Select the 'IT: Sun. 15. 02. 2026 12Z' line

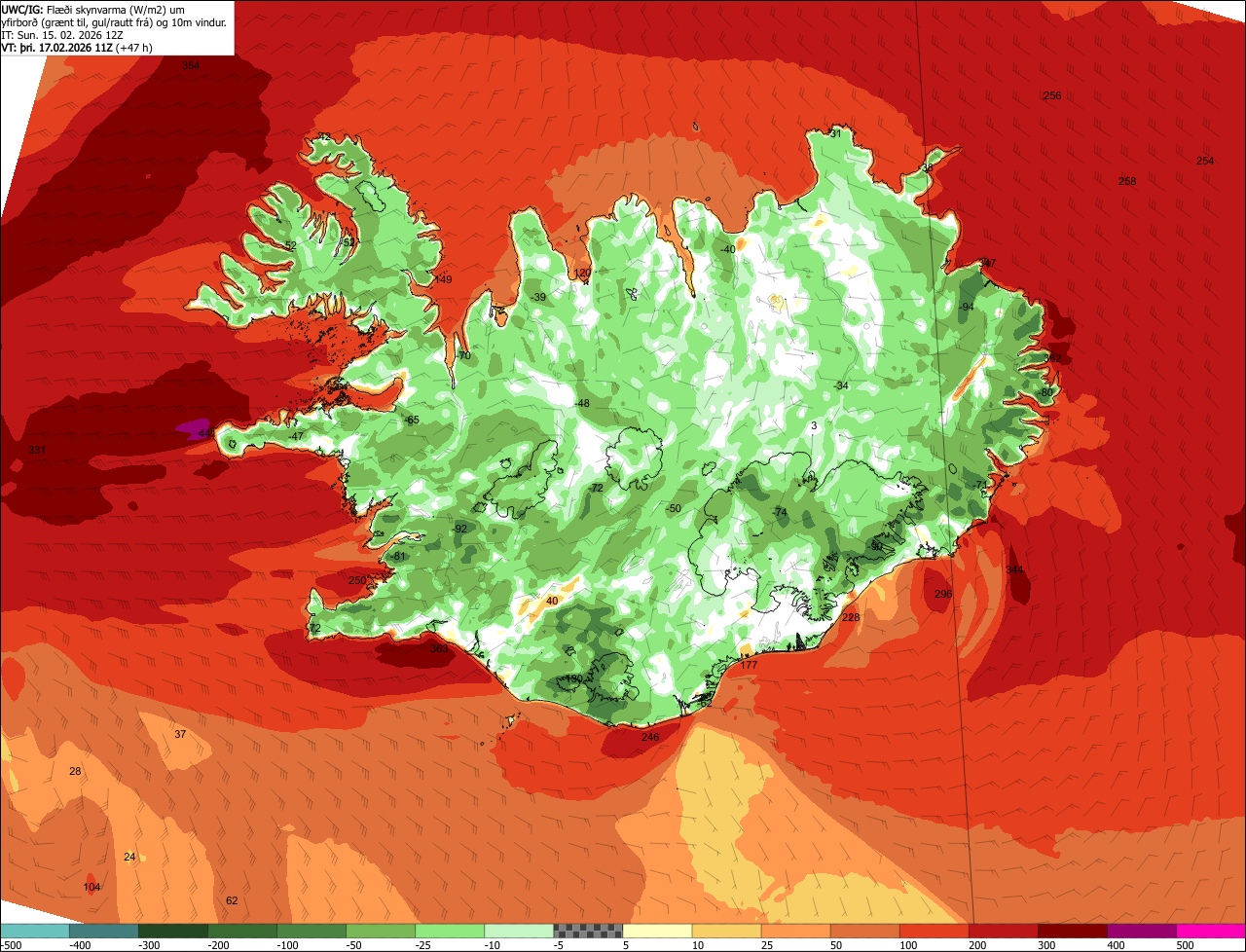point(63,34)
